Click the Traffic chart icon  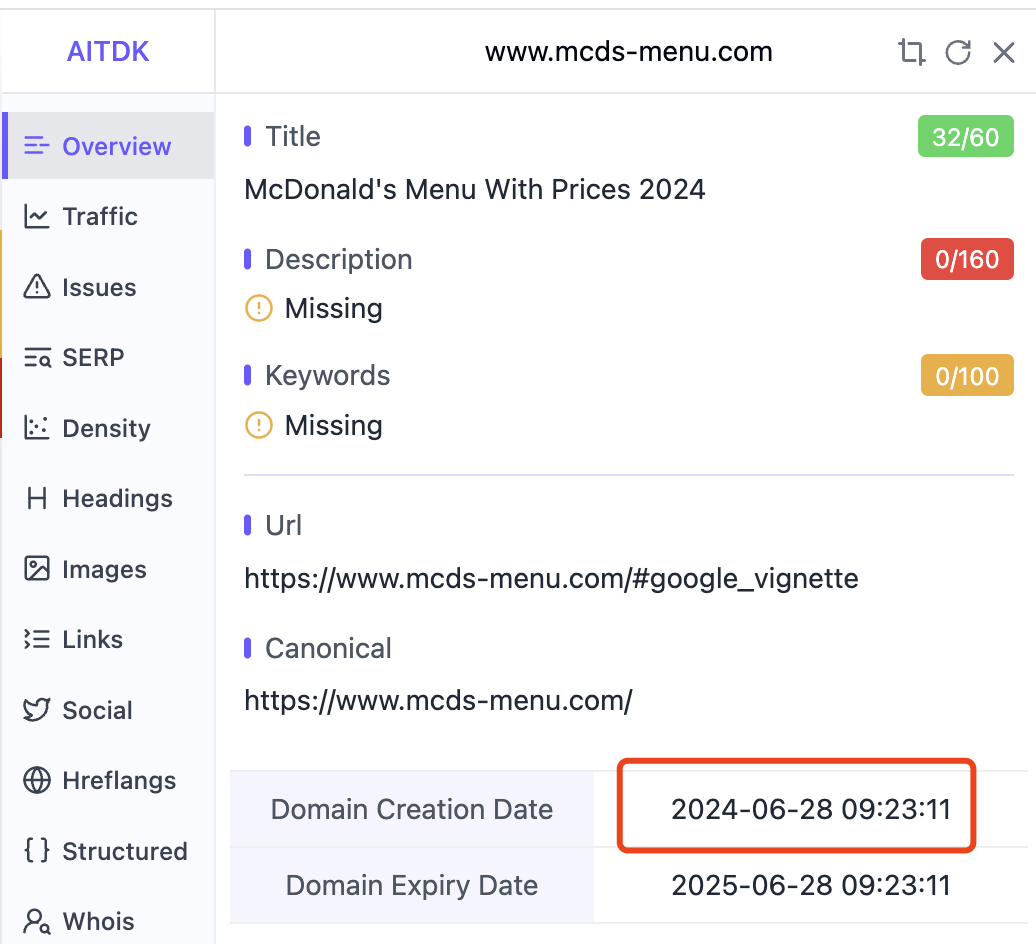[36, 217]
